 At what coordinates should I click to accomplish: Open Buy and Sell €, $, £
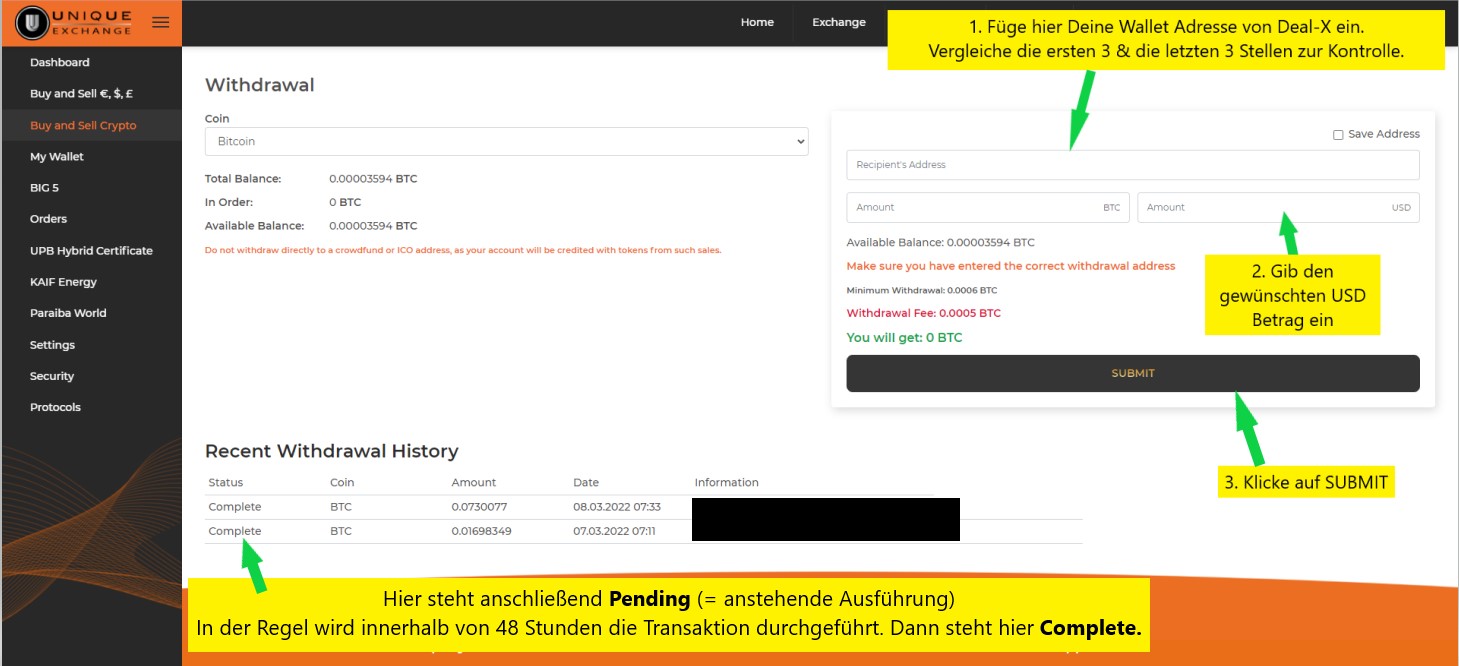click(x=82, y=94)
